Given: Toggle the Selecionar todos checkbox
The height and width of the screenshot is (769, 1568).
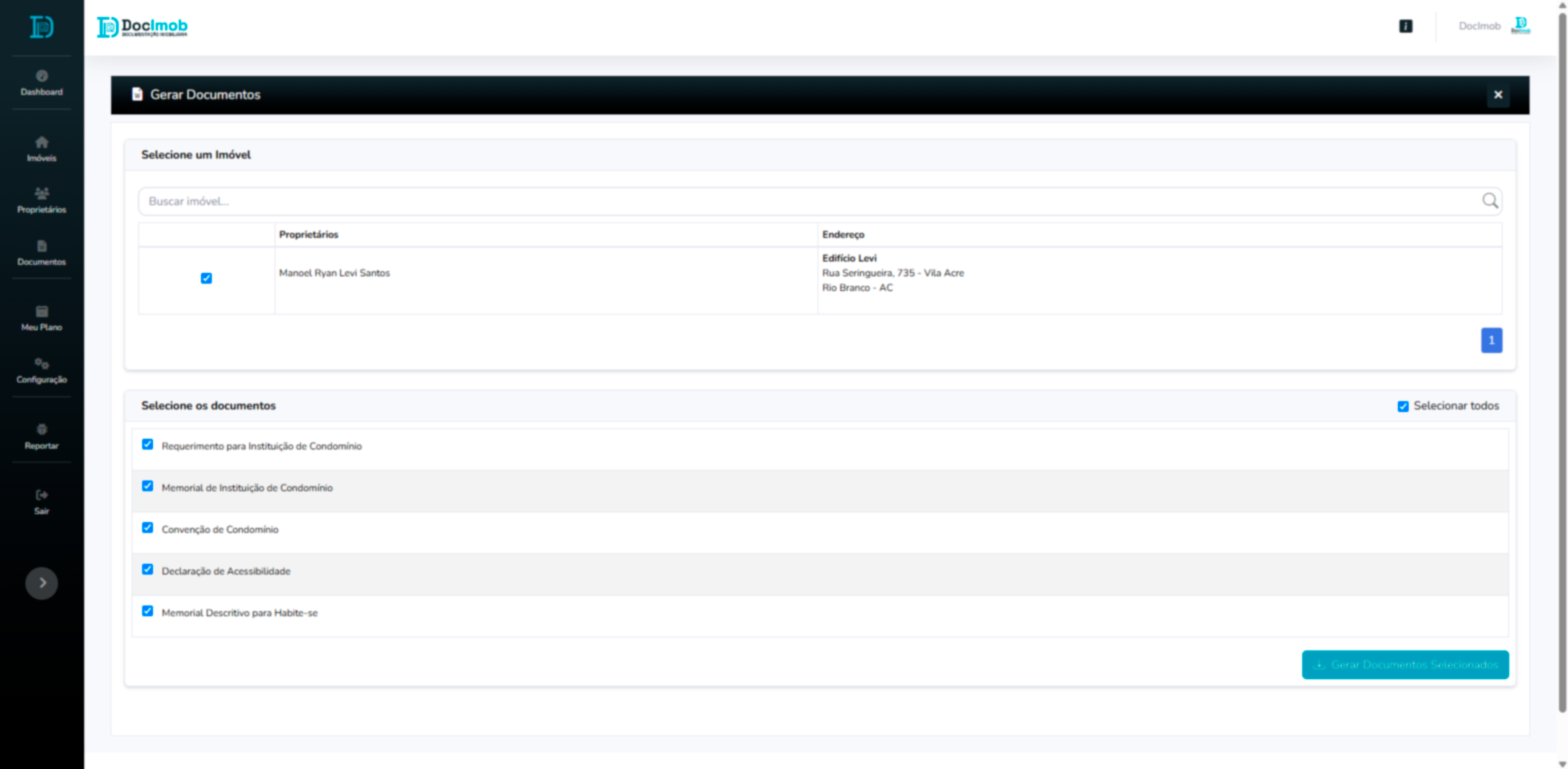Looking at the screenshot, I should (1403, 406).
